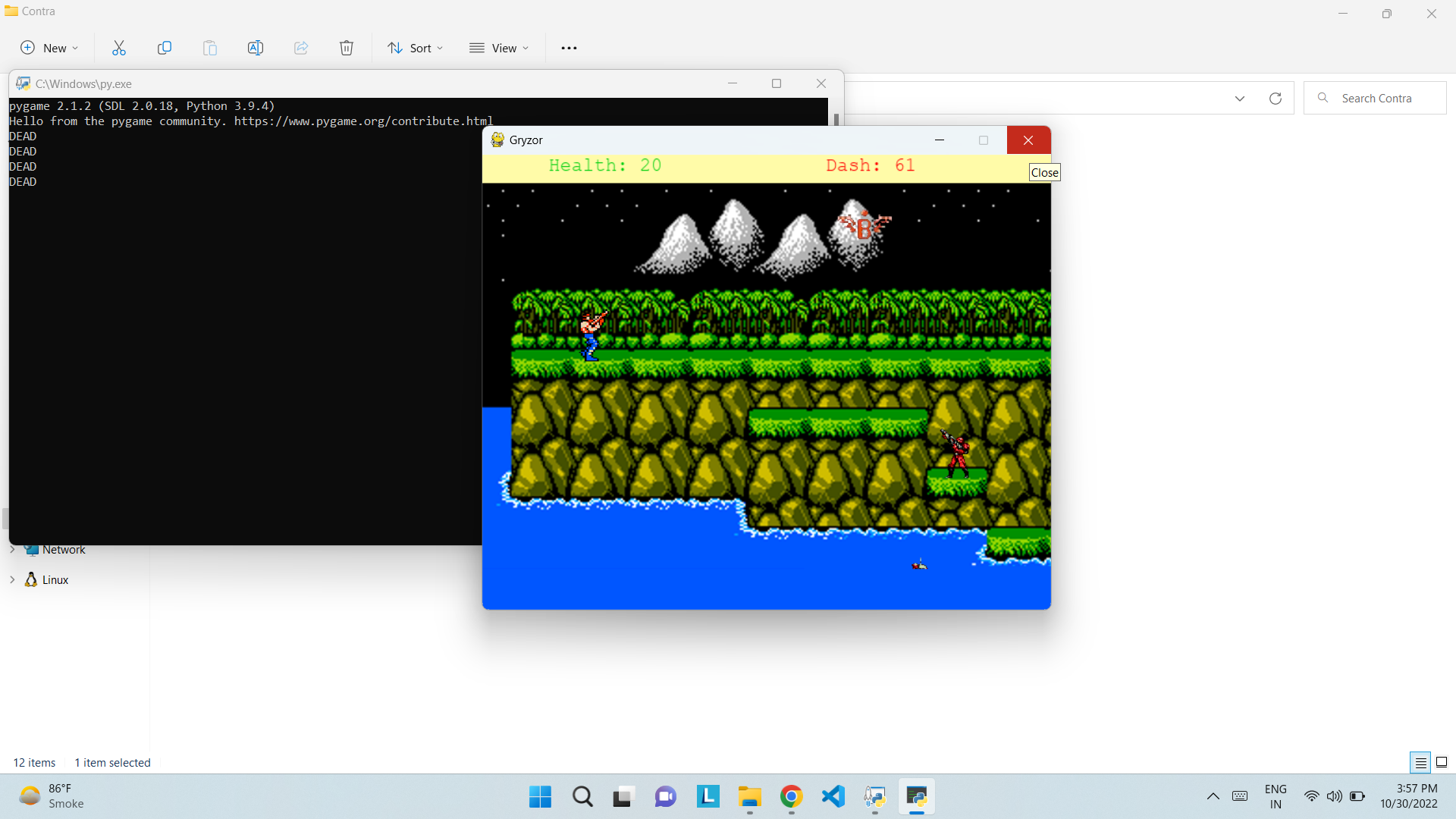The image size is (1456, 819).
Task: Open the See more options button
Action: coord(569,48)
